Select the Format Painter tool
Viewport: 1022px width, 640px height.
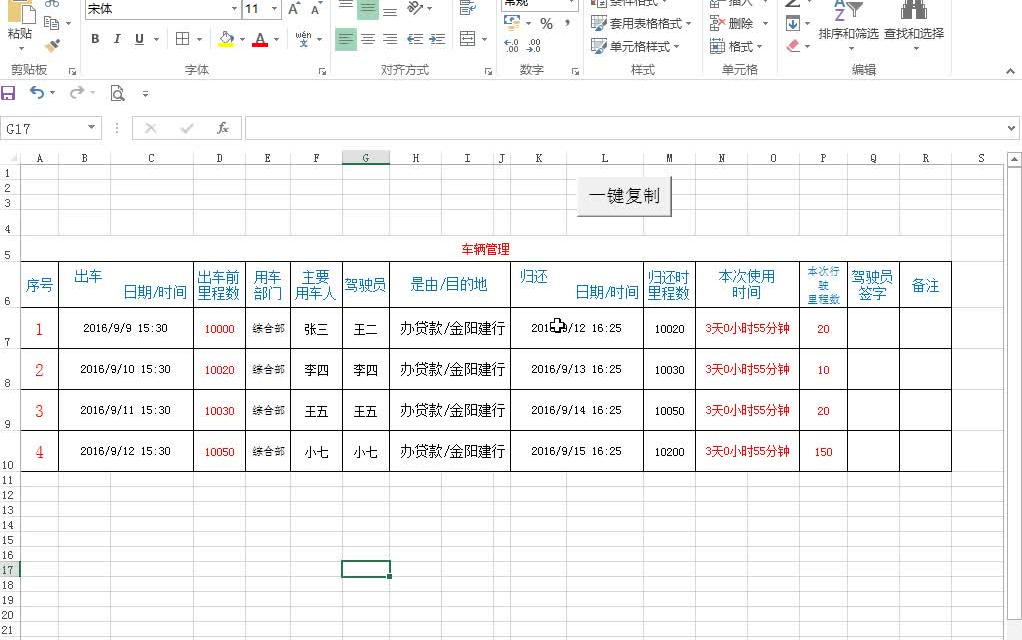pyautogui.click(x=52, y=45)
